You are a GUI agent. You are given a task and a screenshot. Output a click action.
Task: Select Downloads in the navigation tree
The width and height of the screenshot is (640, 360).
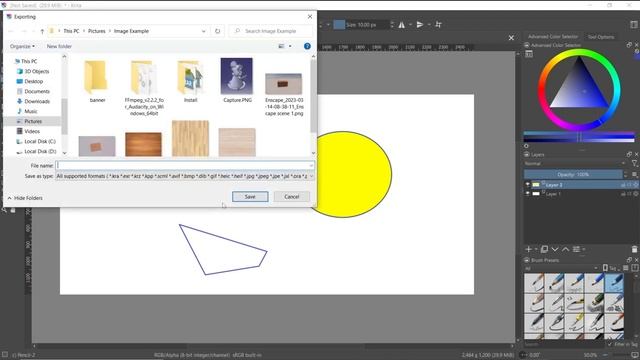(x=37, y=101)
